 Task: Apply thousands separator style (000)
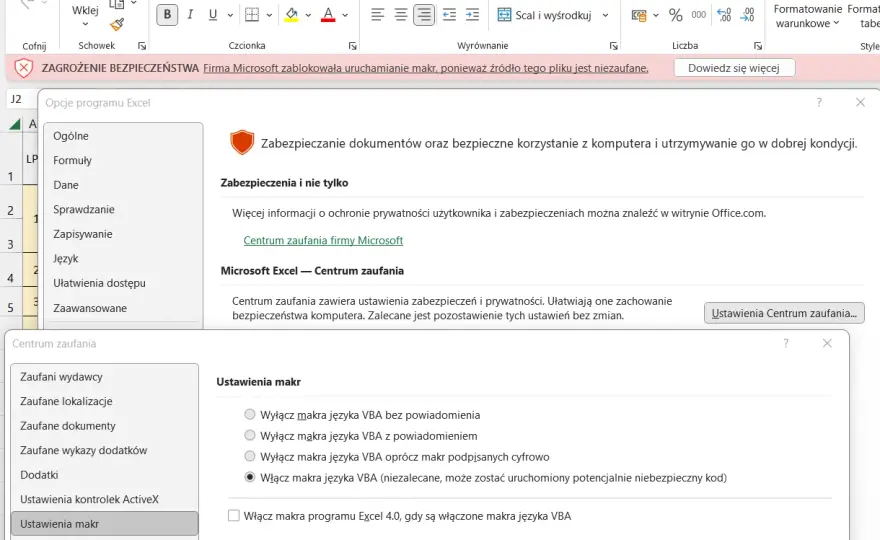point(699,15)
